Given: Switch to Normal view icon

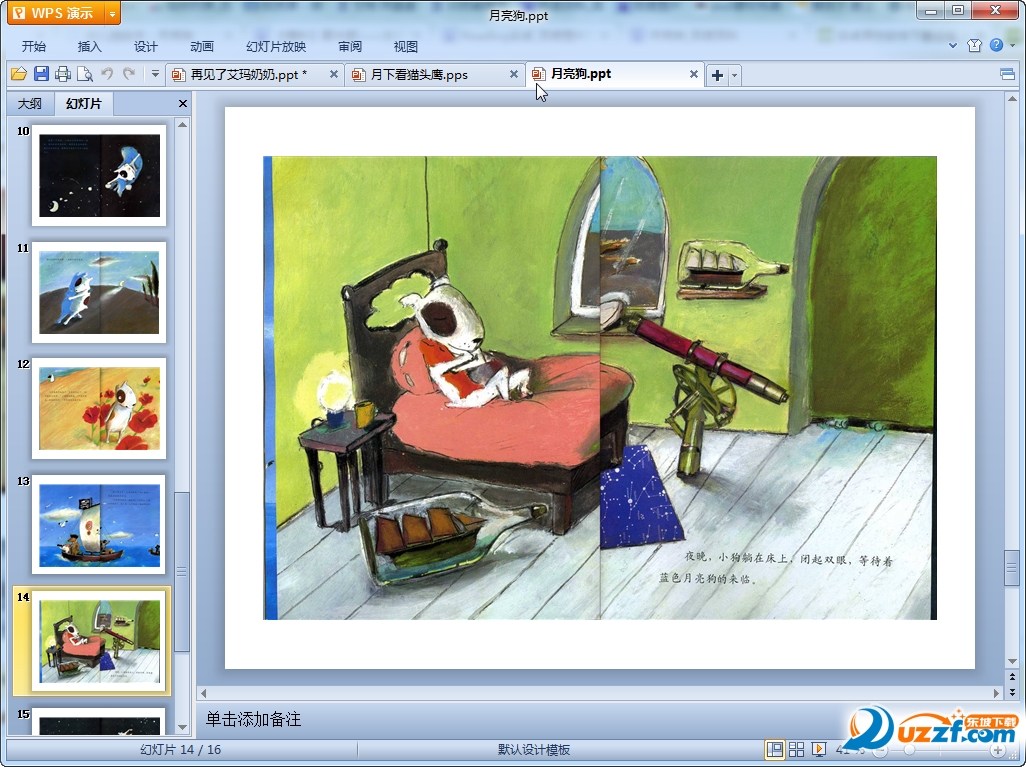Looking at the screenshot, I should (x=775, y=749).
